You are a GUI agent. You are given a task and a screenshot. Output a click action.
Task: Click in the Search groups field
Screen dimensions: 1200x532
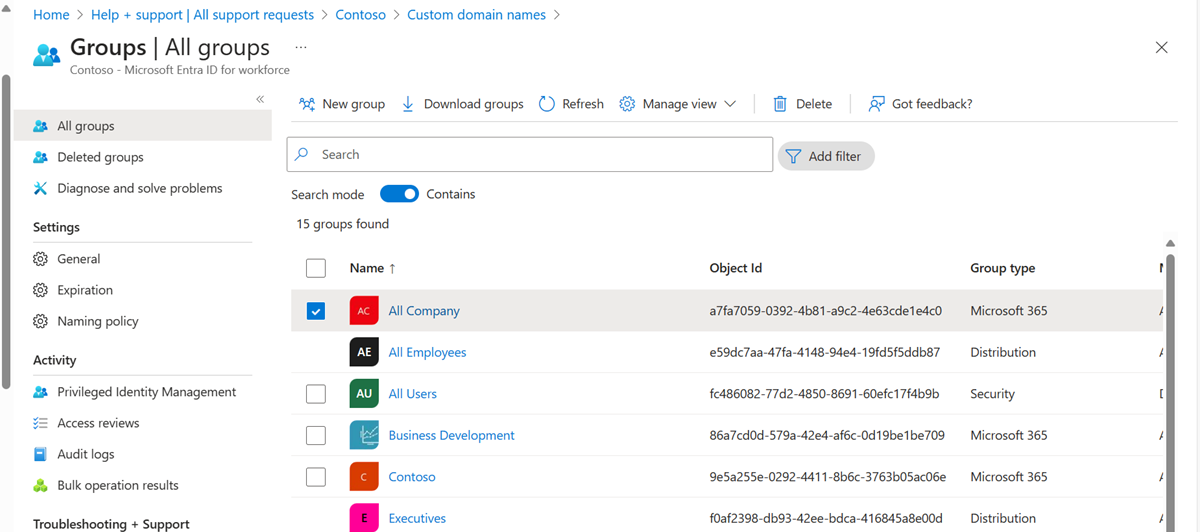[x=540, y=155]
